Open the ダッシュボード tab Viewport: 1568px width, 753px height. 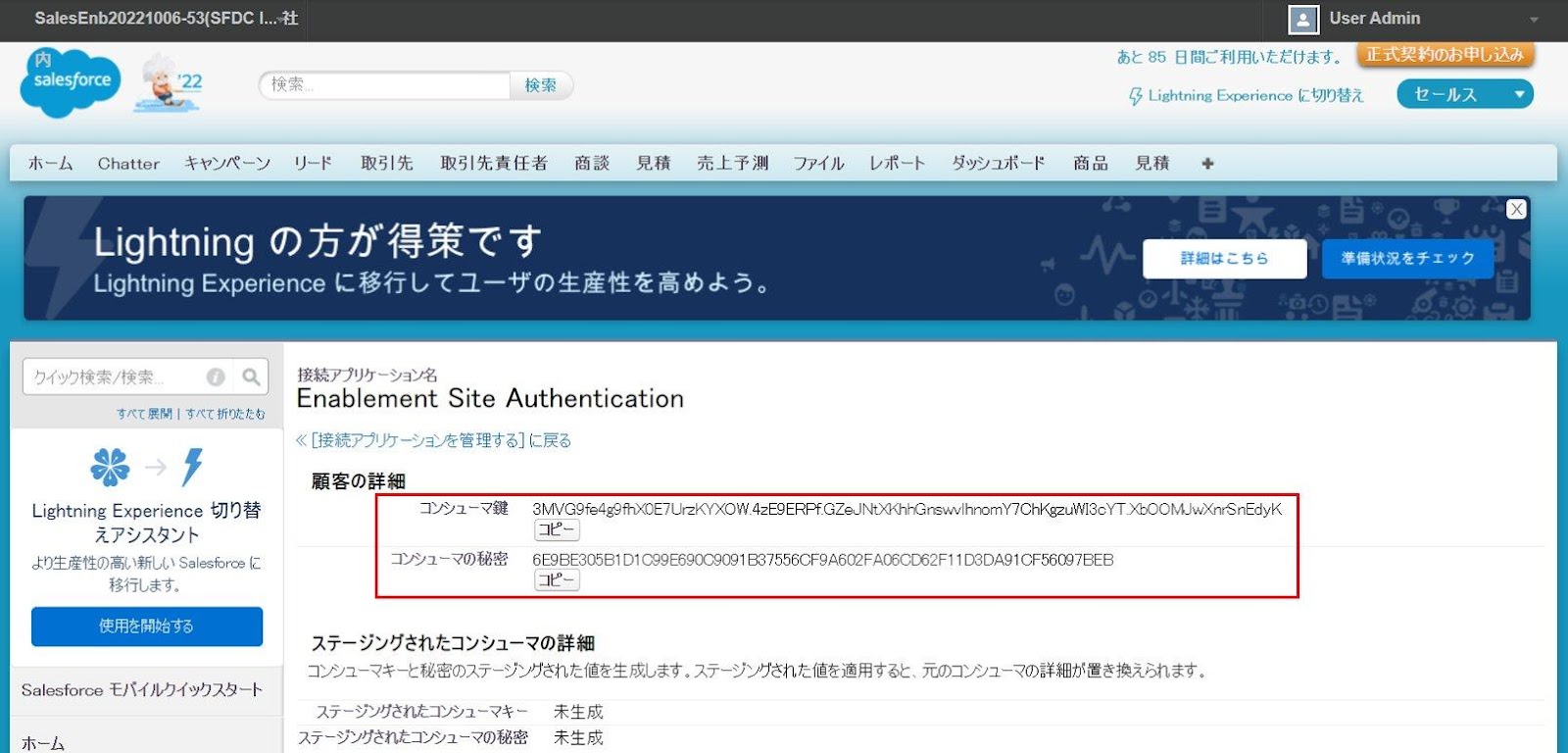999,164
